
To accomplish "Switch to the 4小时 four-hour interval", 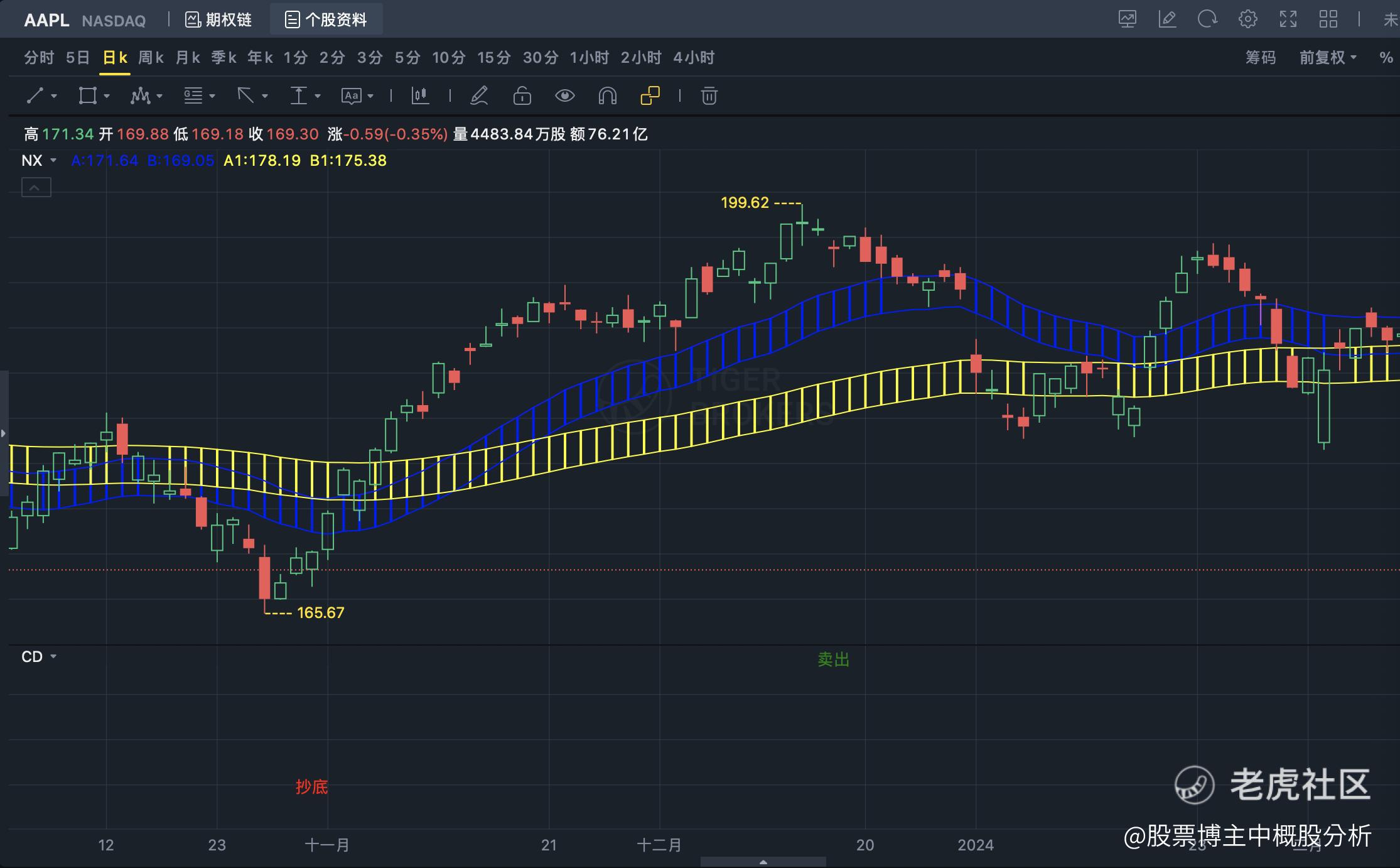I will point(694,58).
